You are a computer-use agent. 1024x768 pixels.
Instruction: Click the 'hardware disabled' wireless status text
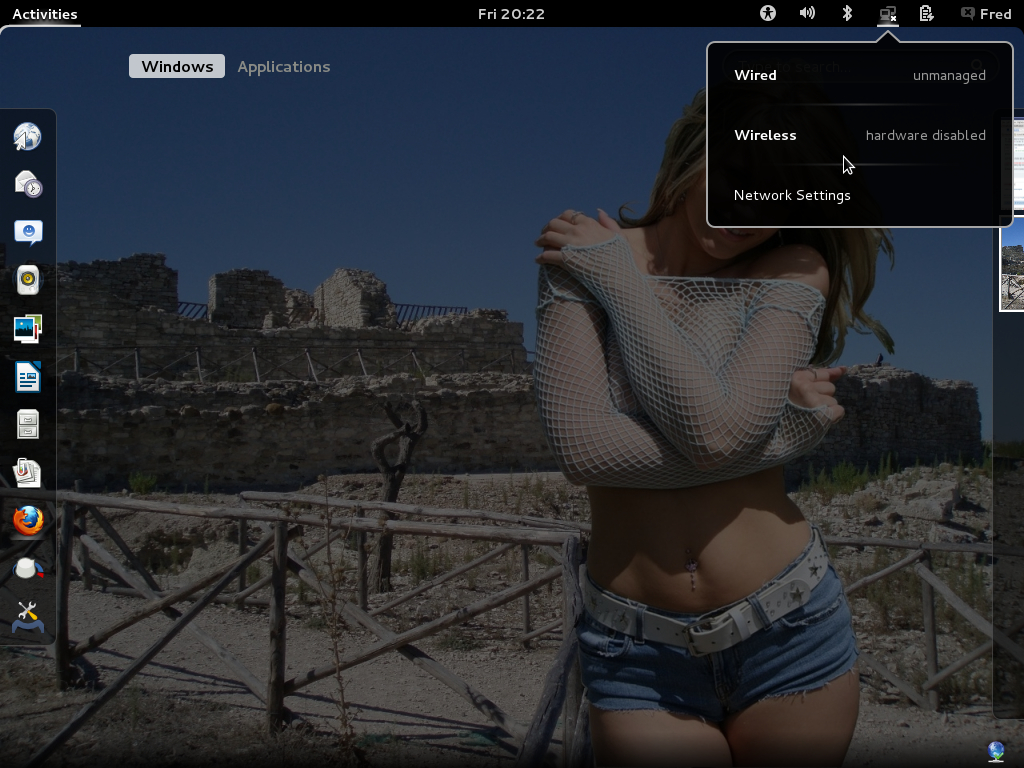[x=926, y=135]
